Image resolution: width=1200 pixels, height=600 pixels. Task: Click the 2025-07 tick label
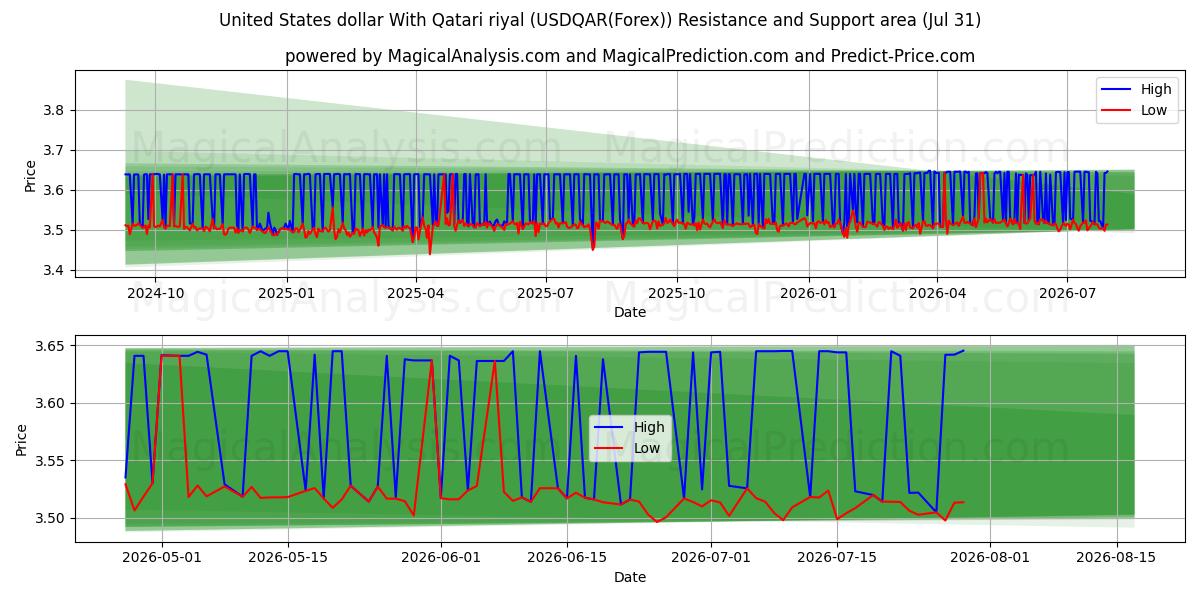(x=546, y=293)
